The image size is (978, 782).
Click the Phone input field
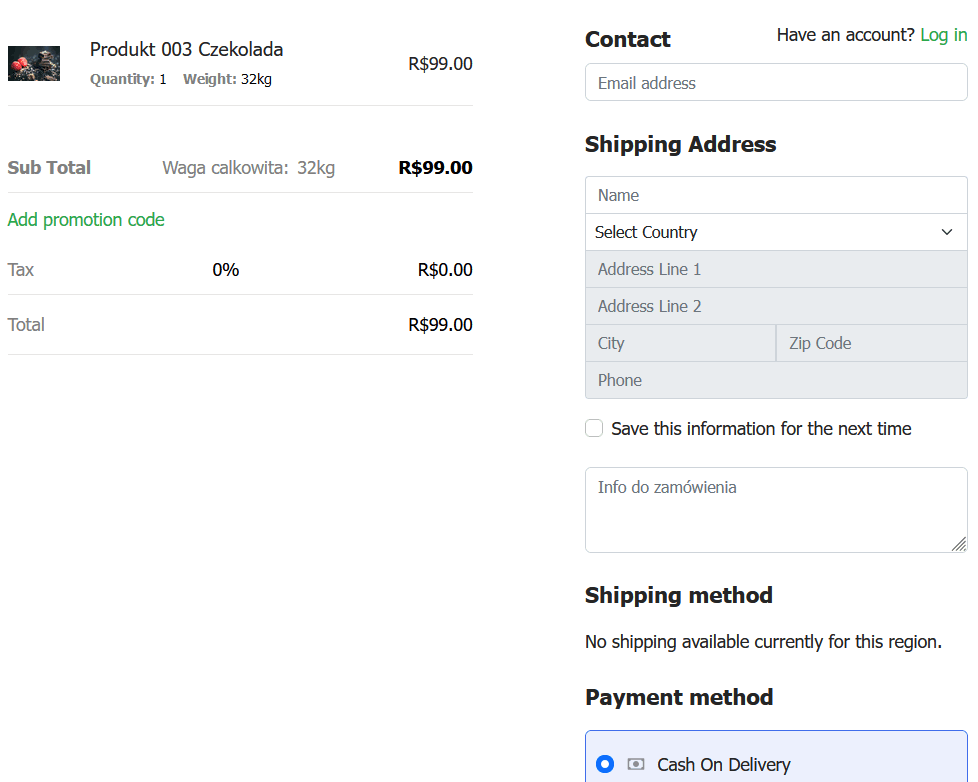(x=776, y=380)
